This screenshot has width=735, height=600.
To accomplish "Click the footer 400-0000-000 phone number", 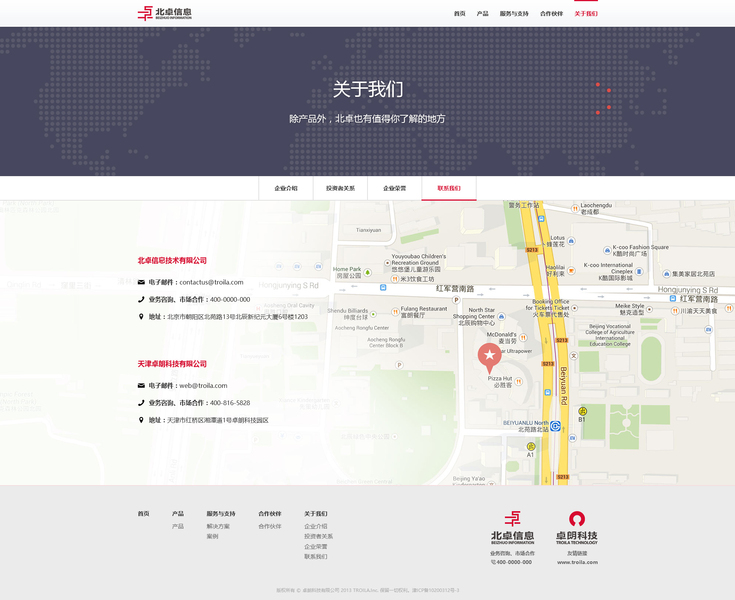I will 511,562.
